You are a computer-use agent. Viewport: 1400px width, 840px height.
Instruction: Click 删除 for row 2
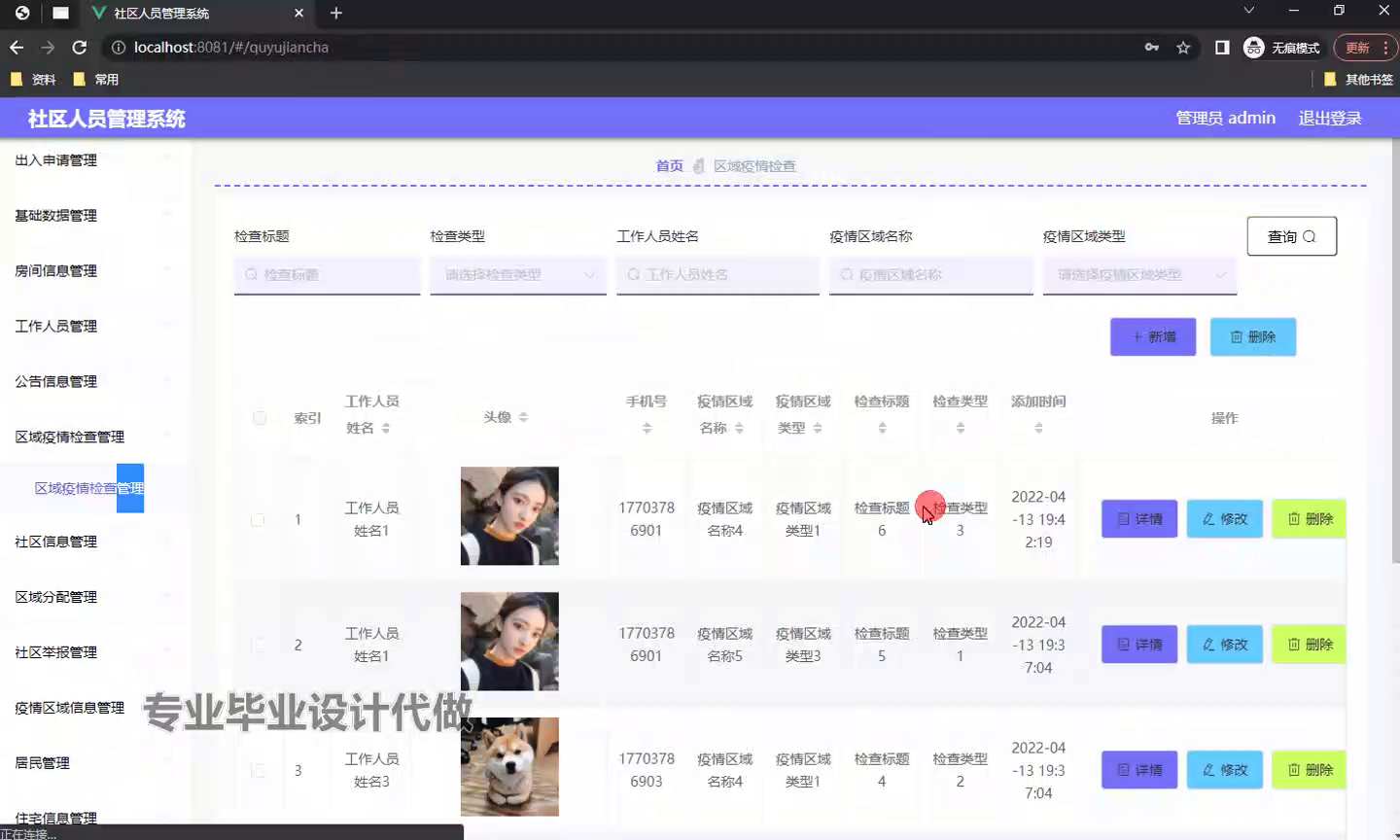click(1310, 645)
